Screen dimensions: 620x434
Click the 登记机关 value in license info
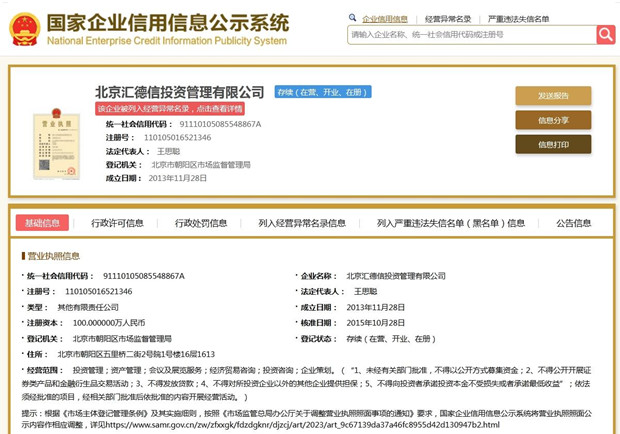tap(122, 339)
